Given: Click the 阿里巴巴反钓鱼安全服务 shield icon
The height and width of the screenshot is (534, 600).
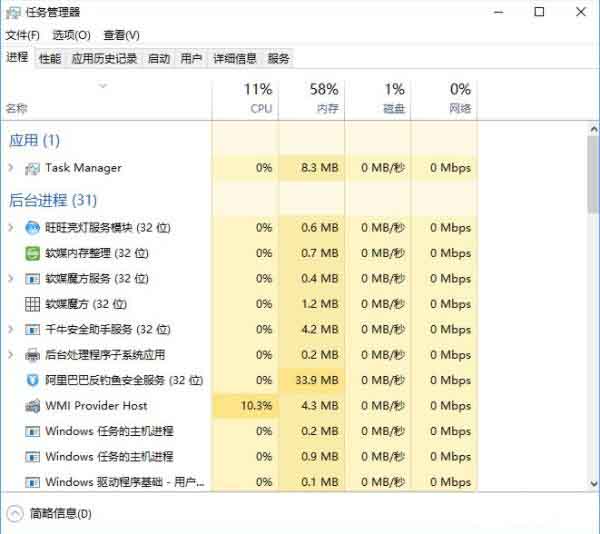Looking at the screenshot, I should coord(32,381).
